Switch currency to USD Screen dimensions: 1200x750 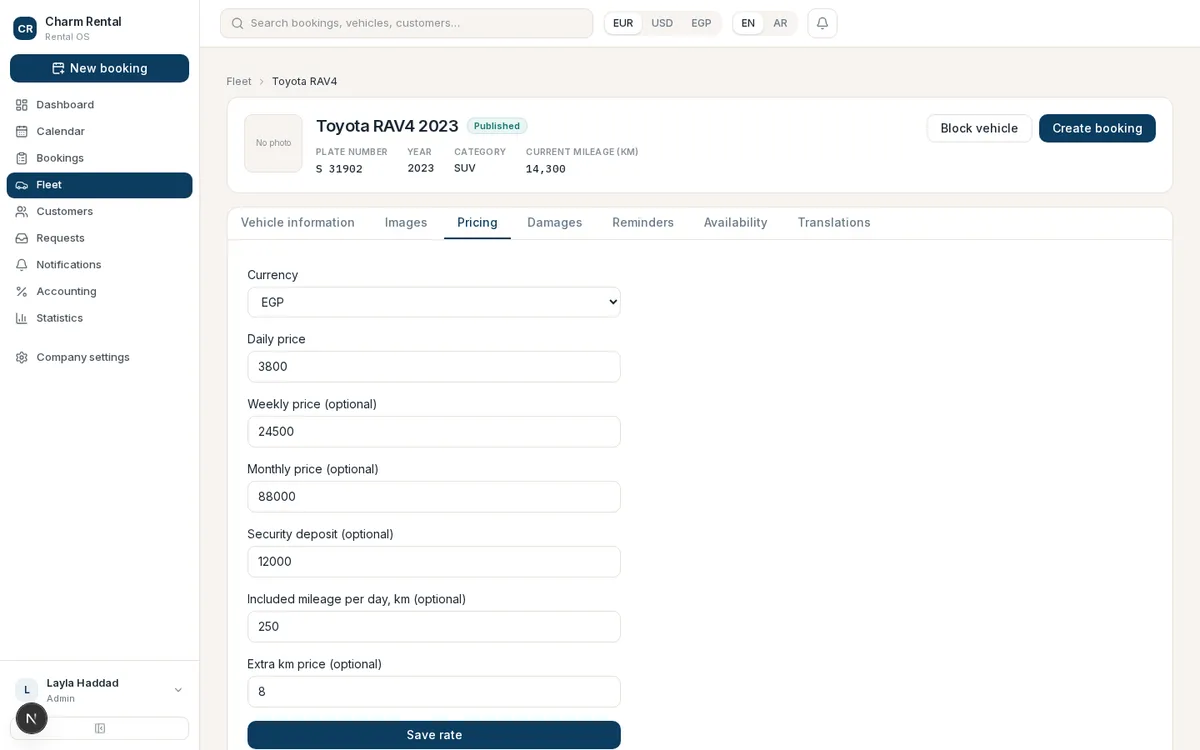tap(662, 23)
